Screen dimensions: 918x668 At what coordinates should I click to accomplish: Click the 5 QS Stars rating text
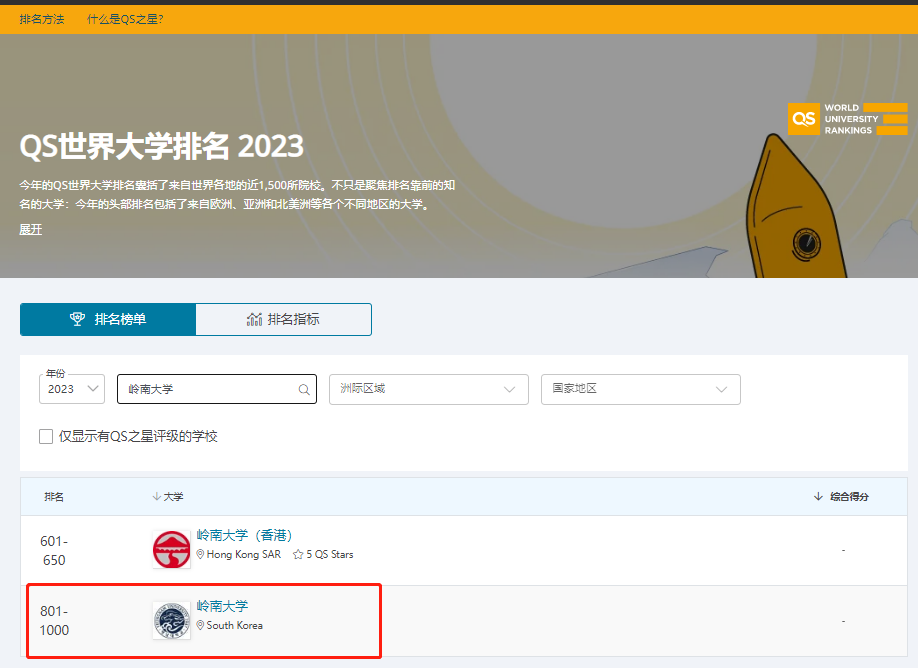coord(330,554)
